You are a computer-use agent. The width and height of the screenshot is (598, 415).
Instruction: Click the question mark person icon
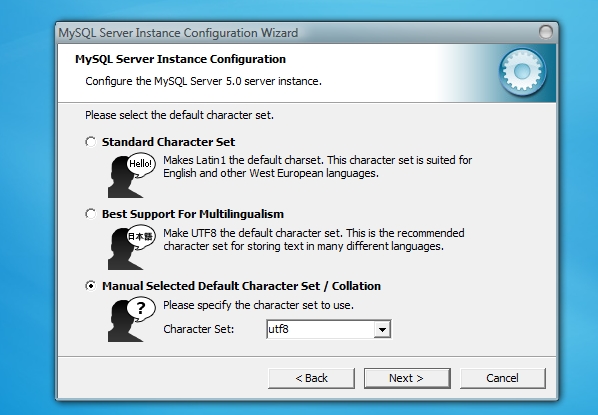(132, 319)
